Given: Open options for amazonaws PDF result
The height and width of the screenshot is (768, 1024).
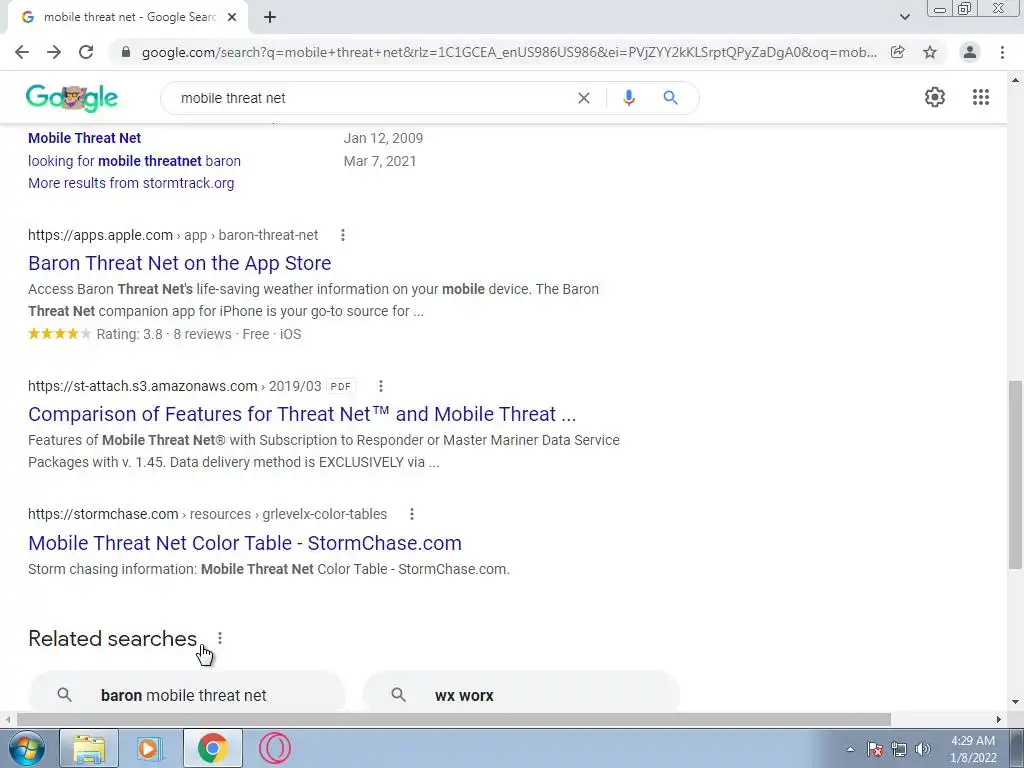Looking at the screenshot, I should pyautogui.click(x=381, y=386).
